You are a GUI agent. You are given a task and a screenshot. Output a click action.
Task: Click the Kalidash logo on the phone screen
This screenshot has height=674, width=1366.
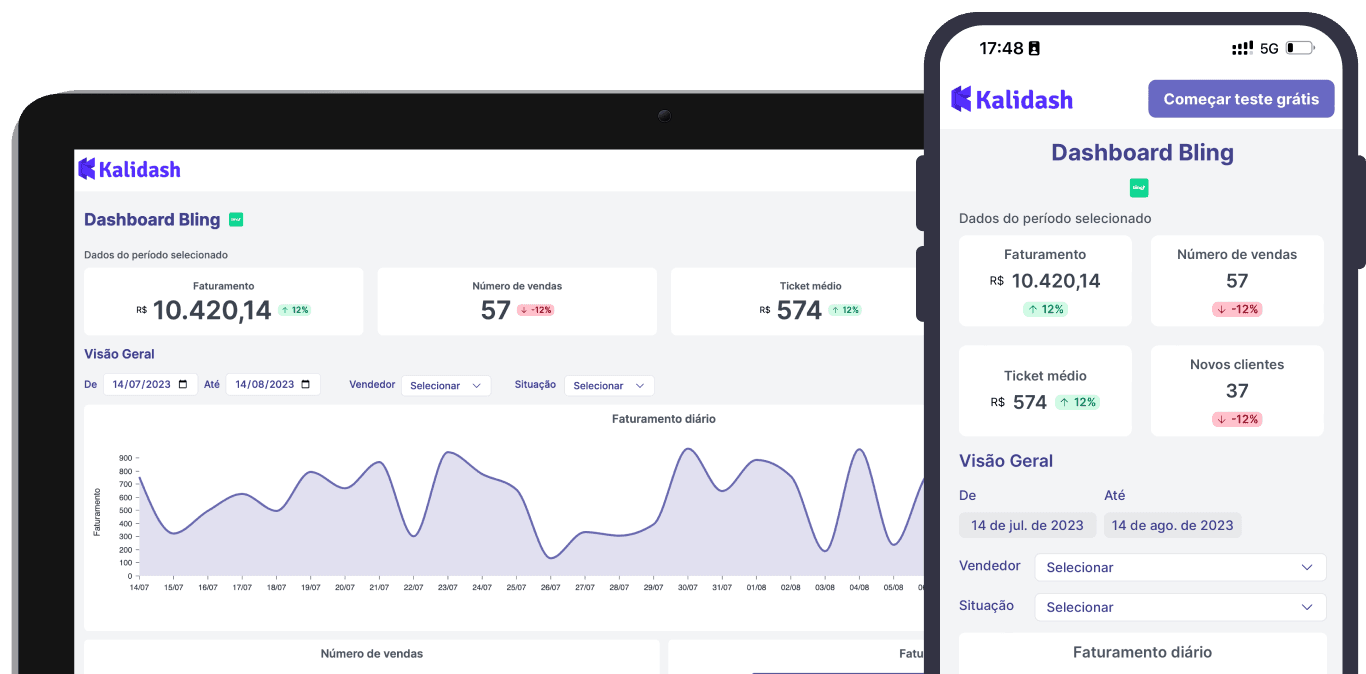1012,99
